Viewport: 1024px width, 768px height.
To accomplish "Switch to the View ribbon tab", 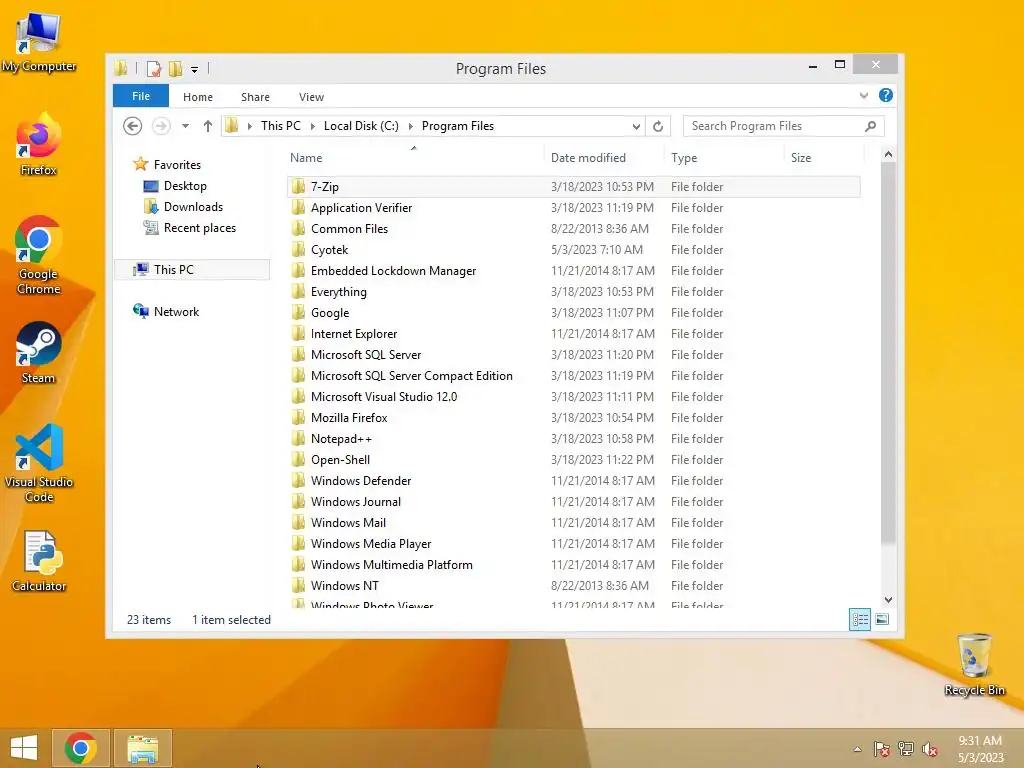I will (x=312, y=97).
